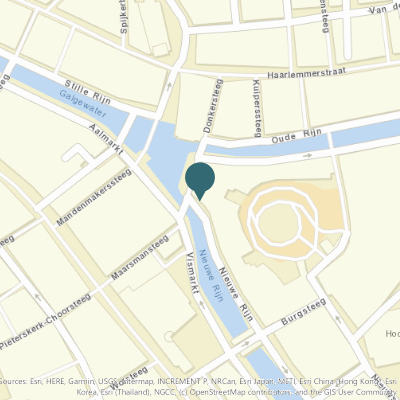
Task: Click the Vismarkt street label
Action: pyautogui.click(x=193, y=273)
